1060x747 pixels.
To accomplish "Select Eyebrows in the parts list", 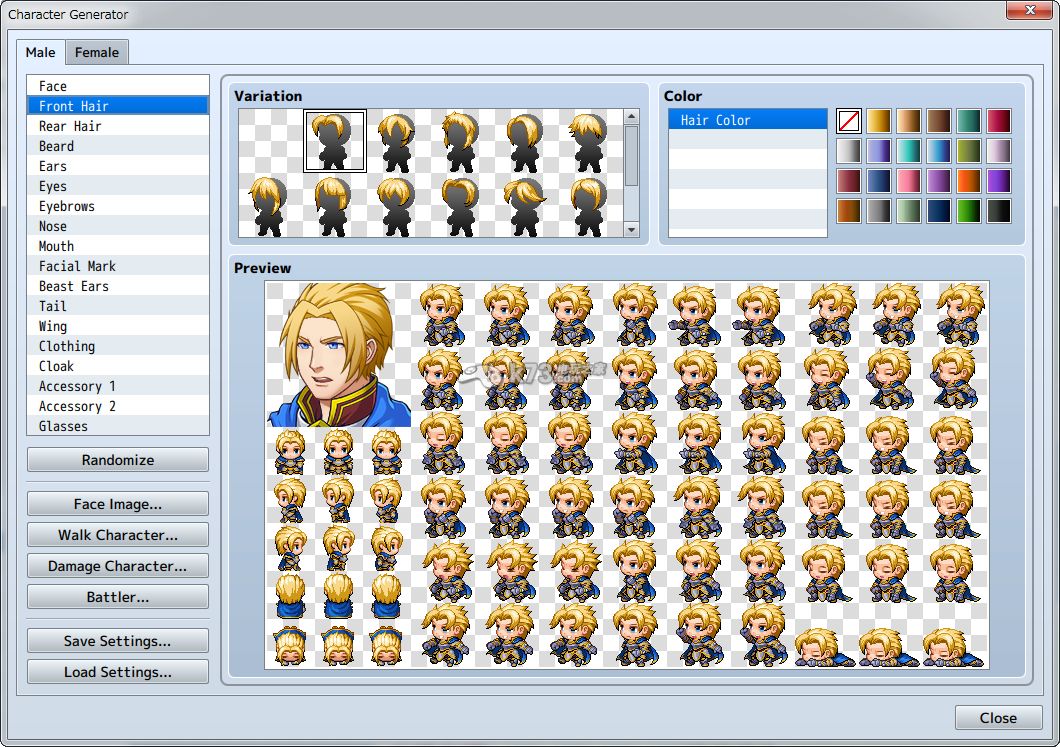I will click(67, 206).
